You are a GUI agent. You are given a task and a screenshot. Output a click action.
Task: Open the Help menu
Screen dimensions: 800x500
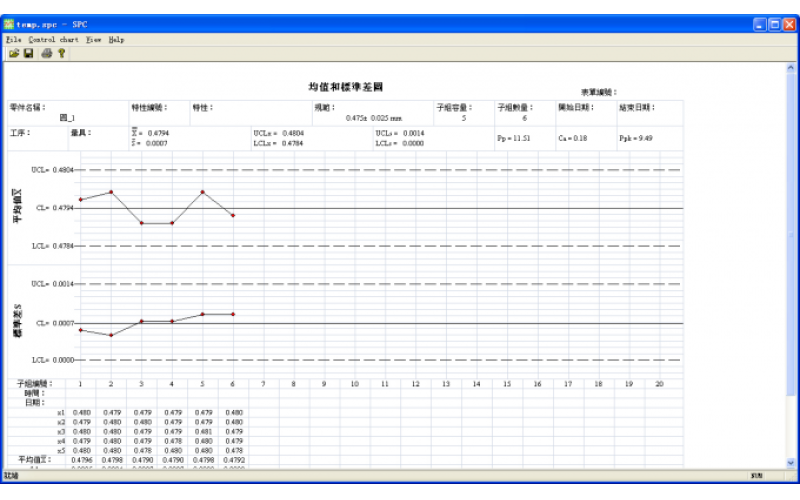coord(116,39)
